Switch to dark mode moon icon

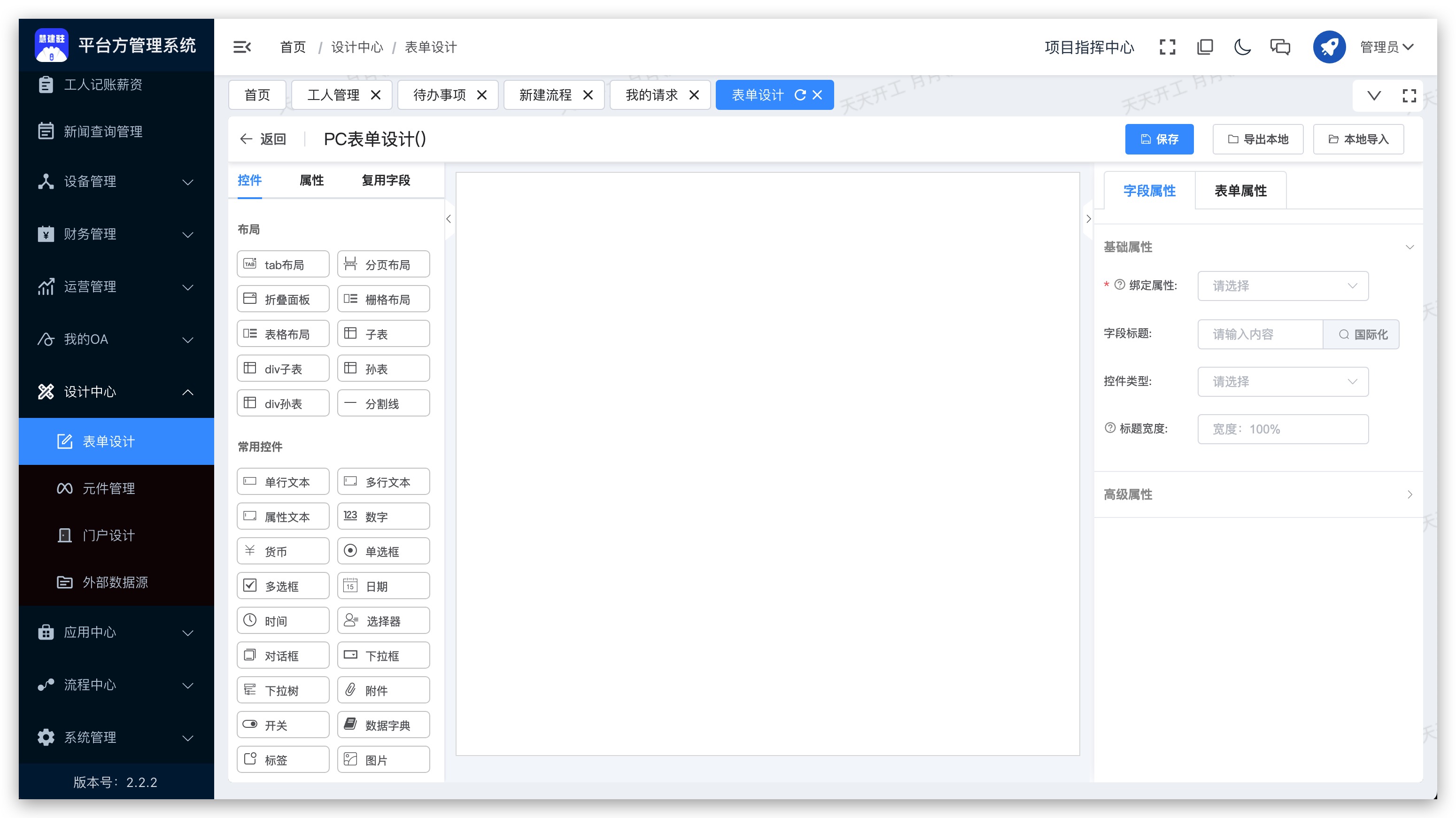[1242, 47]
